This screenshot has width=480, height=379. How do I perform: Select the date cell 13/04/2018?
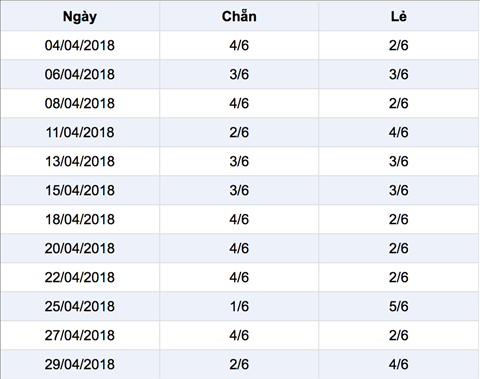click(x=80, y=161)
